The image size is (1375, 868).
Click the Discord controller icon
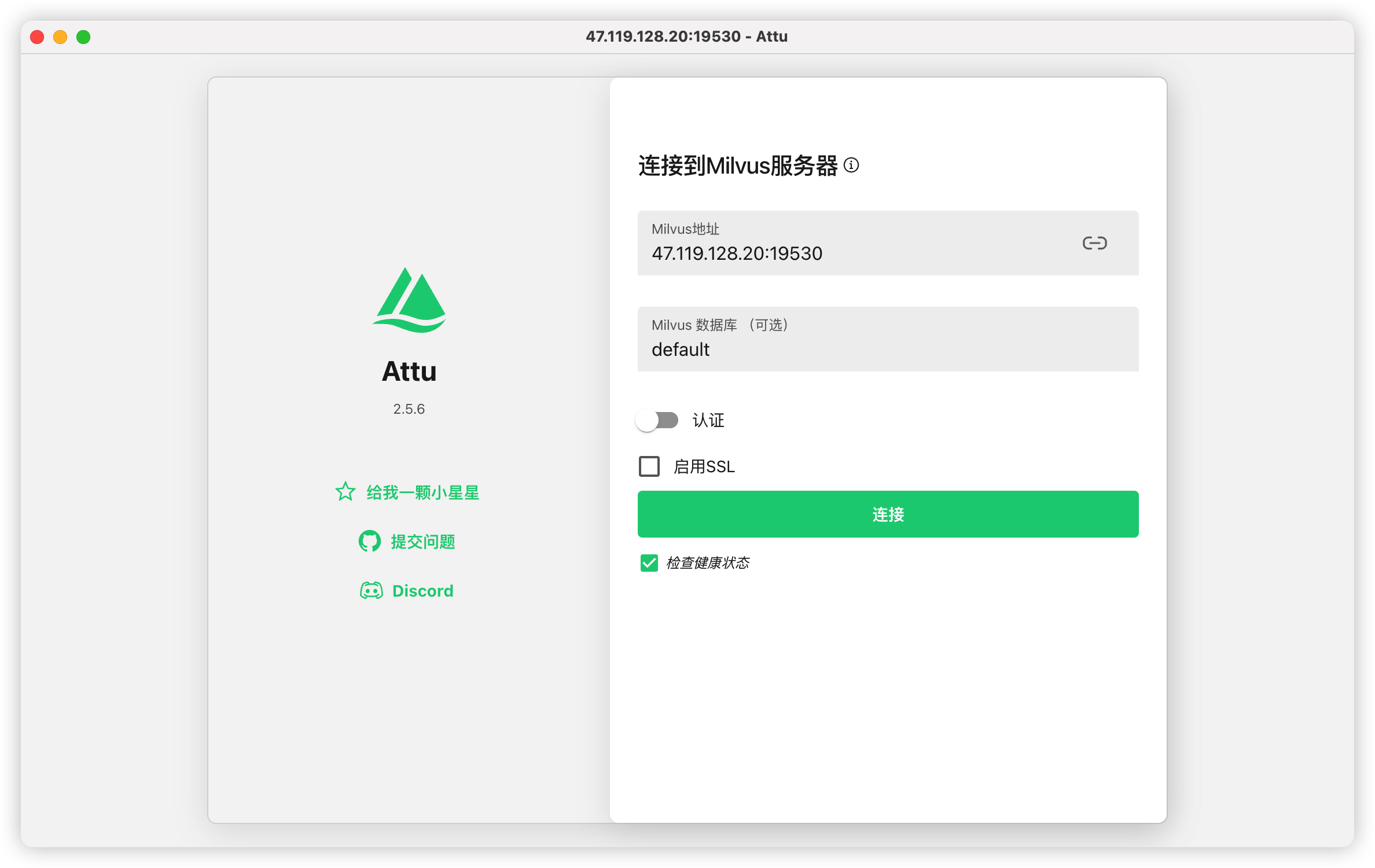[371, 590]
